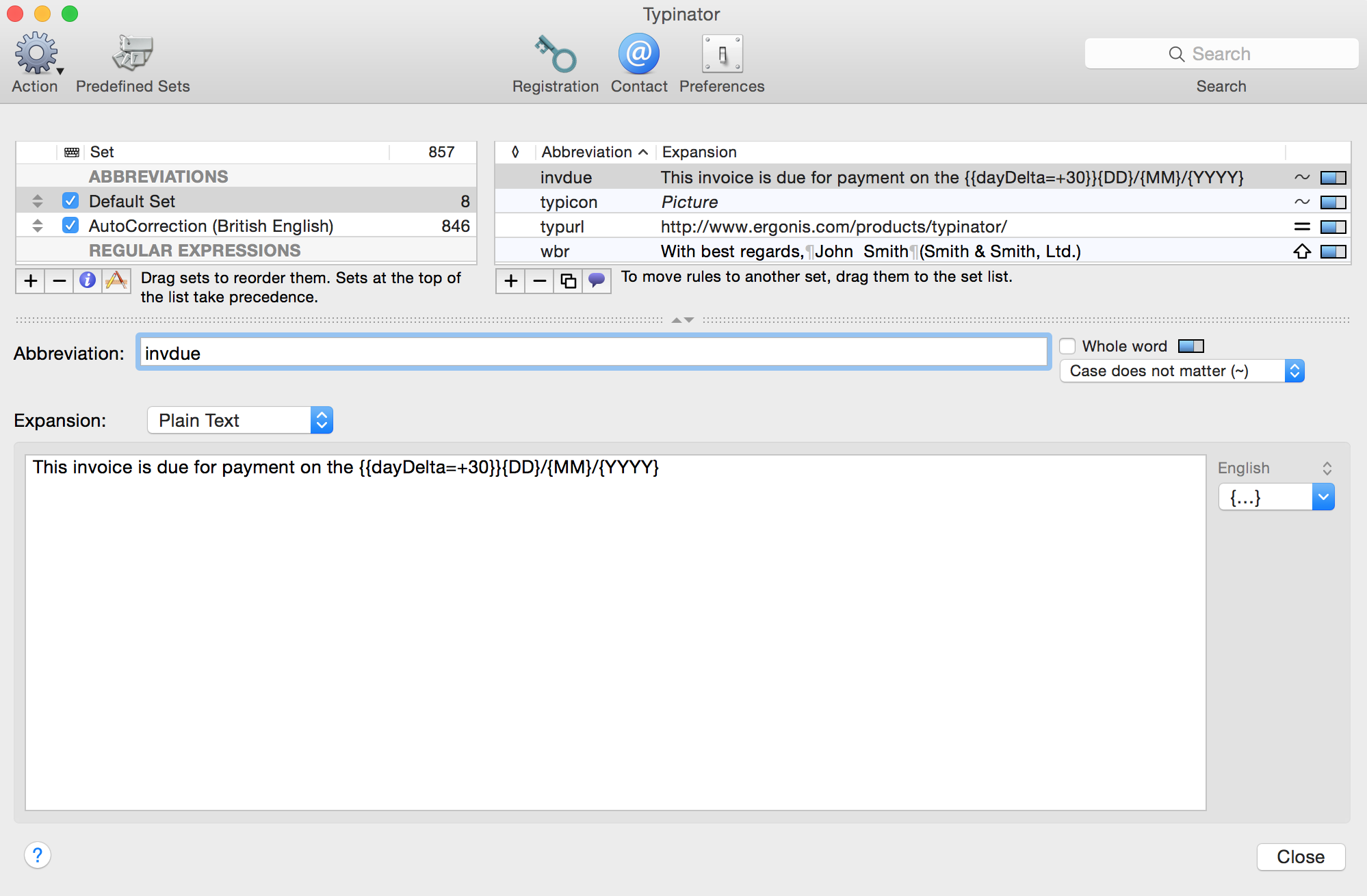Click the diamond column header icon
This screenshot has height=896, width=1367.
[x=515, y=152]
